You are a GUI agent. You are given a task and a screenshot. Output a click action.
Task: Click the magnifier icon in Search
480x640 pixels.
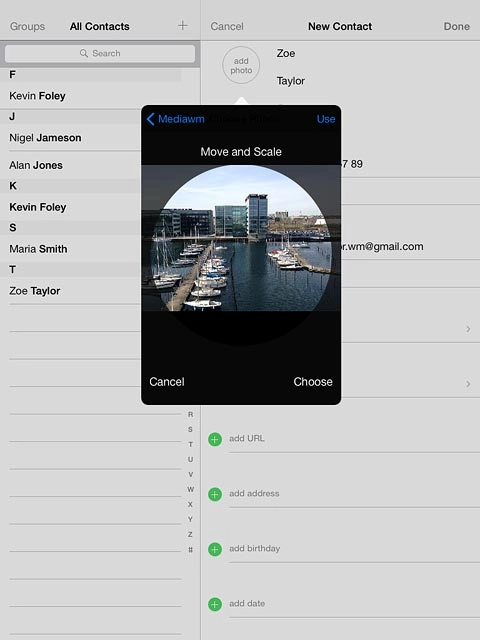[x=84, y=53]
